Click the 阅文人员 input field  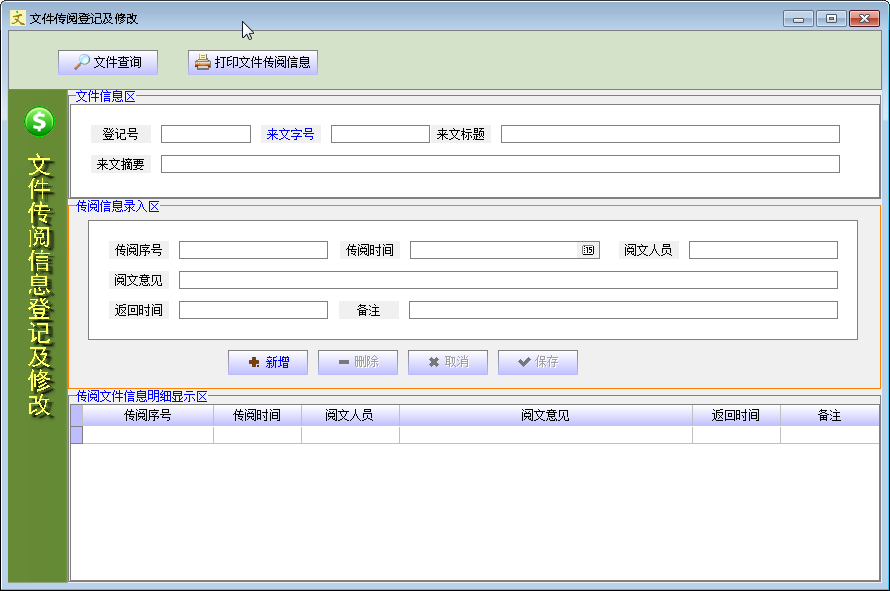pos(763,250)
